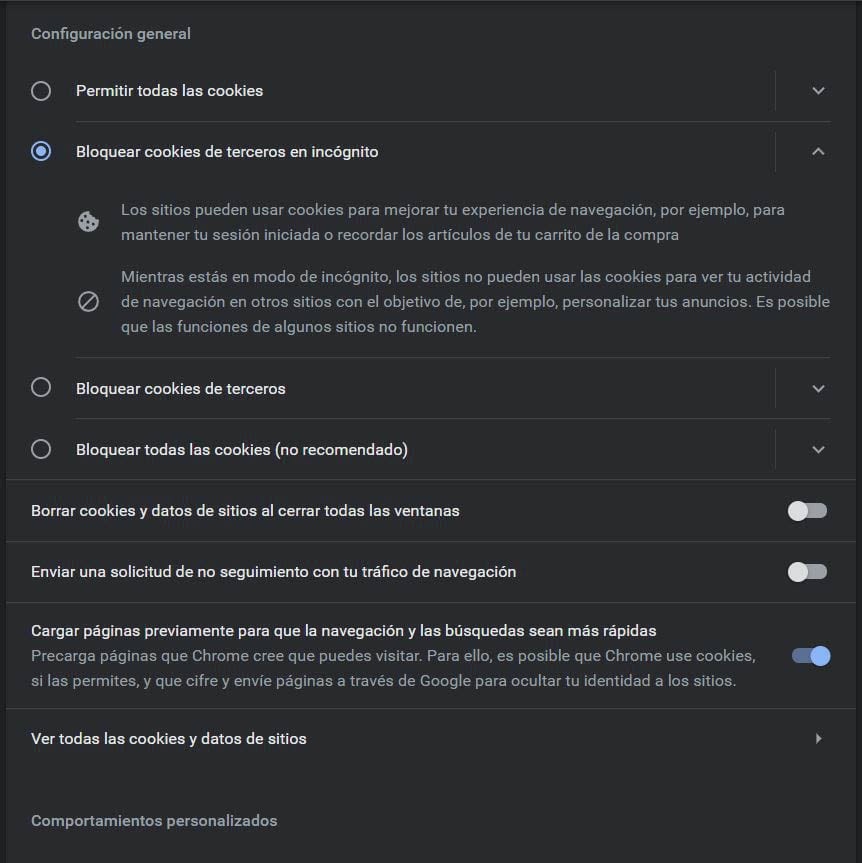Click the blocked circle icon

click(88, 301)
